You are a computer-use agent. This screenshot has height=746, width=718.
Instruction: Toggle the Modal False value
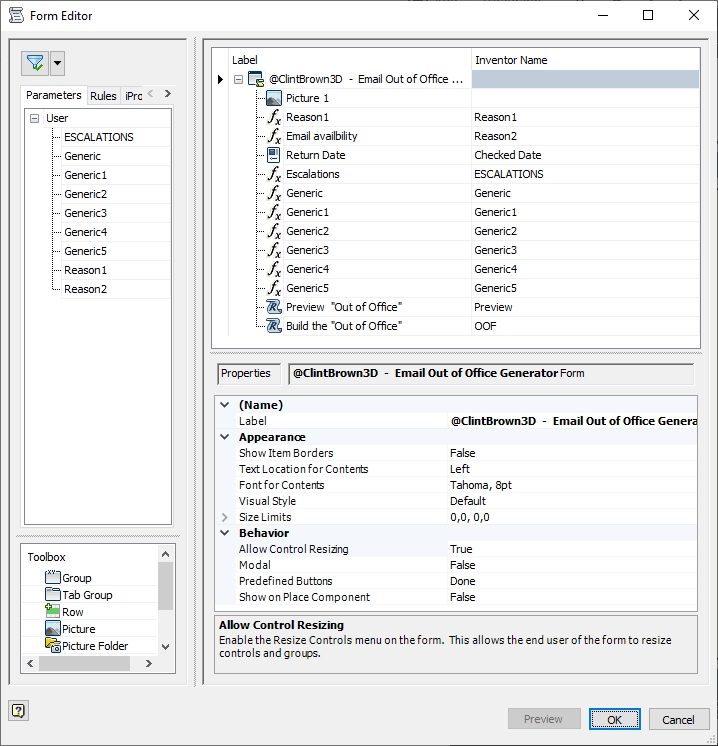pyautogui.click(x=572, y=565)
